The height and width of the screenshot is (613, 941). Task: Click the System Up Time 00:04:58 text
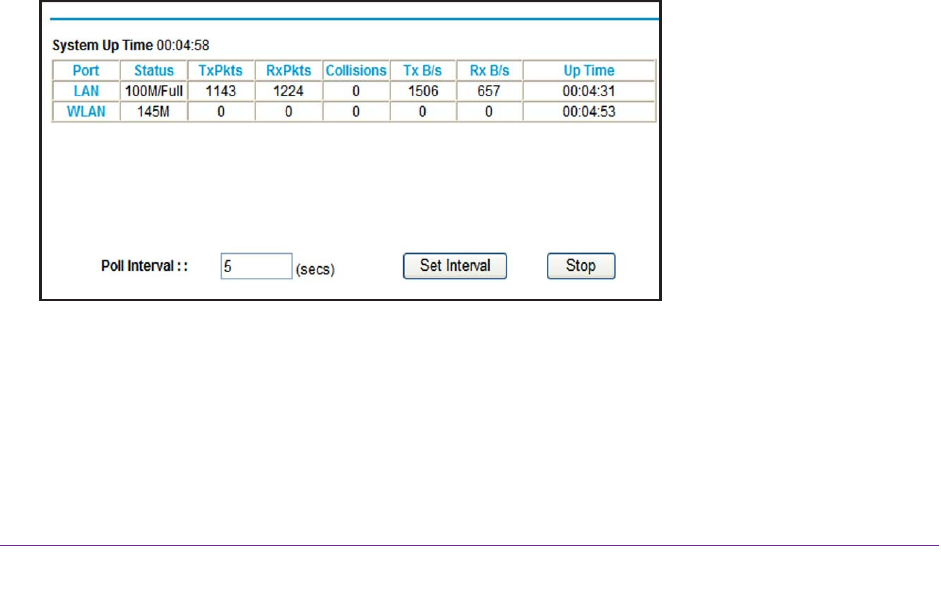131,45
